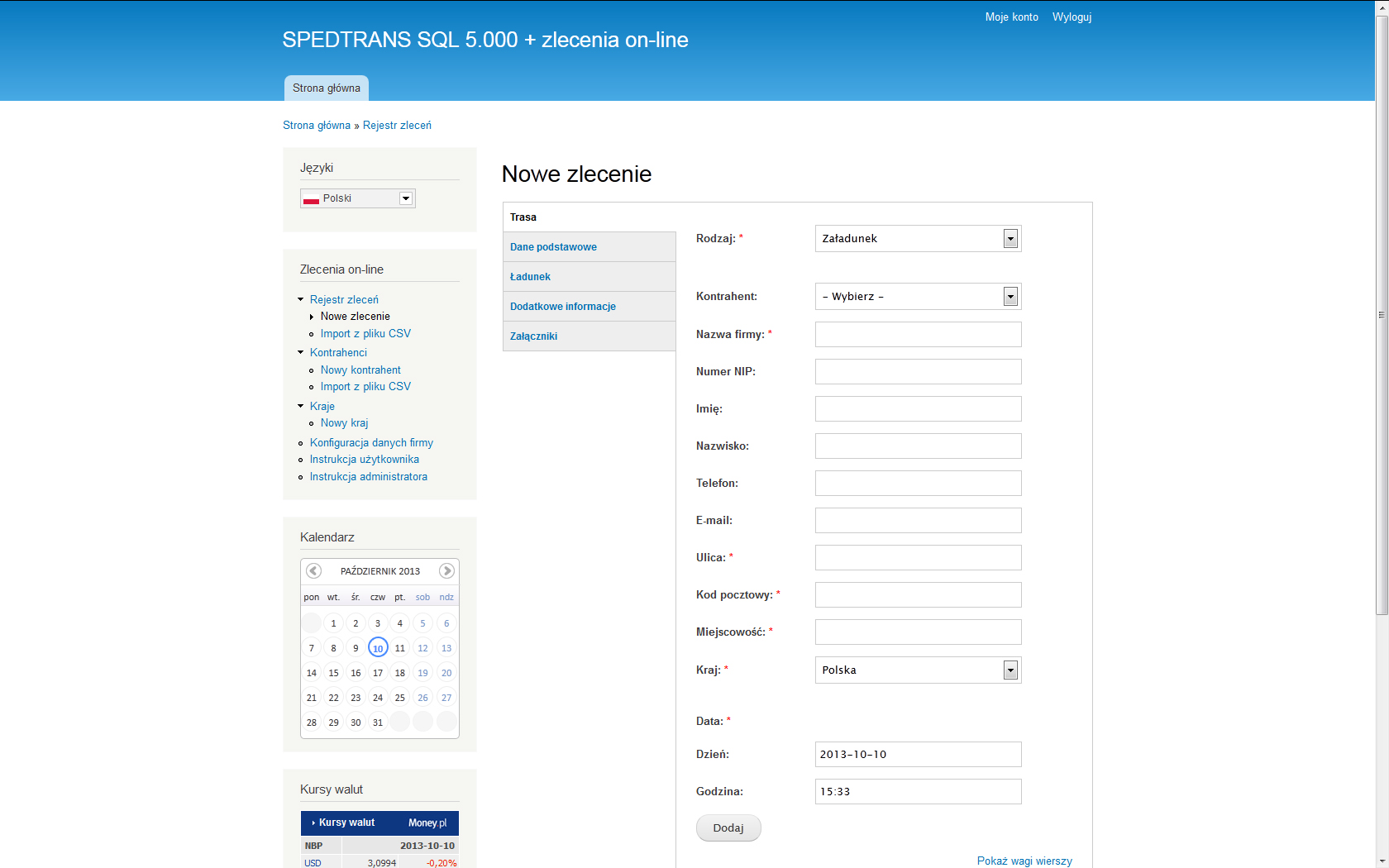
Task: Focus the Nazwa firmy input field
Action: pos(919,334)
